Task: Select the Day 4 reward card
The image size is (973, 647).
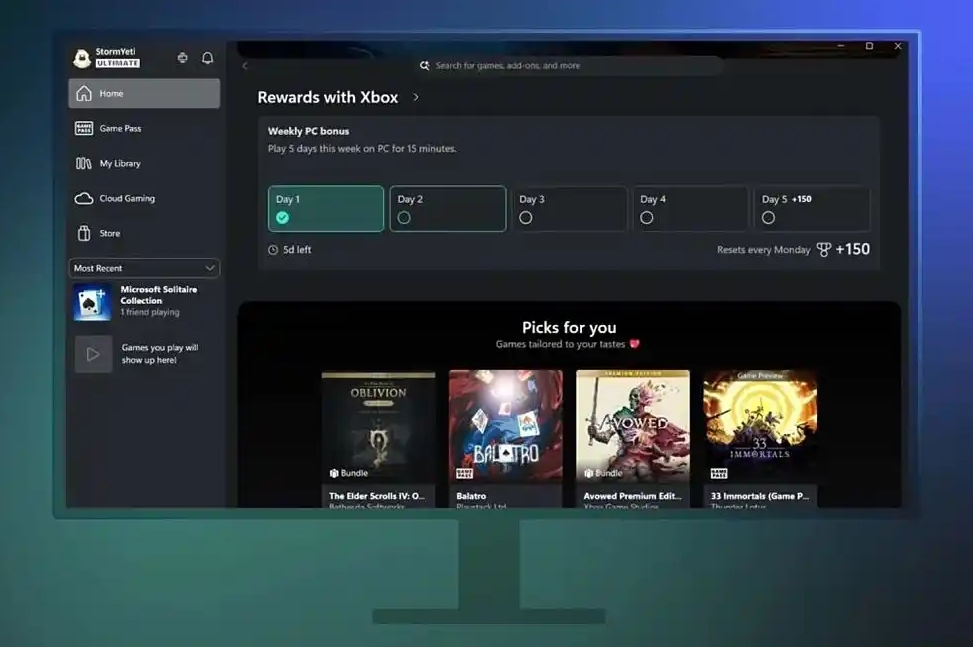Action: (x=690, y=208)
